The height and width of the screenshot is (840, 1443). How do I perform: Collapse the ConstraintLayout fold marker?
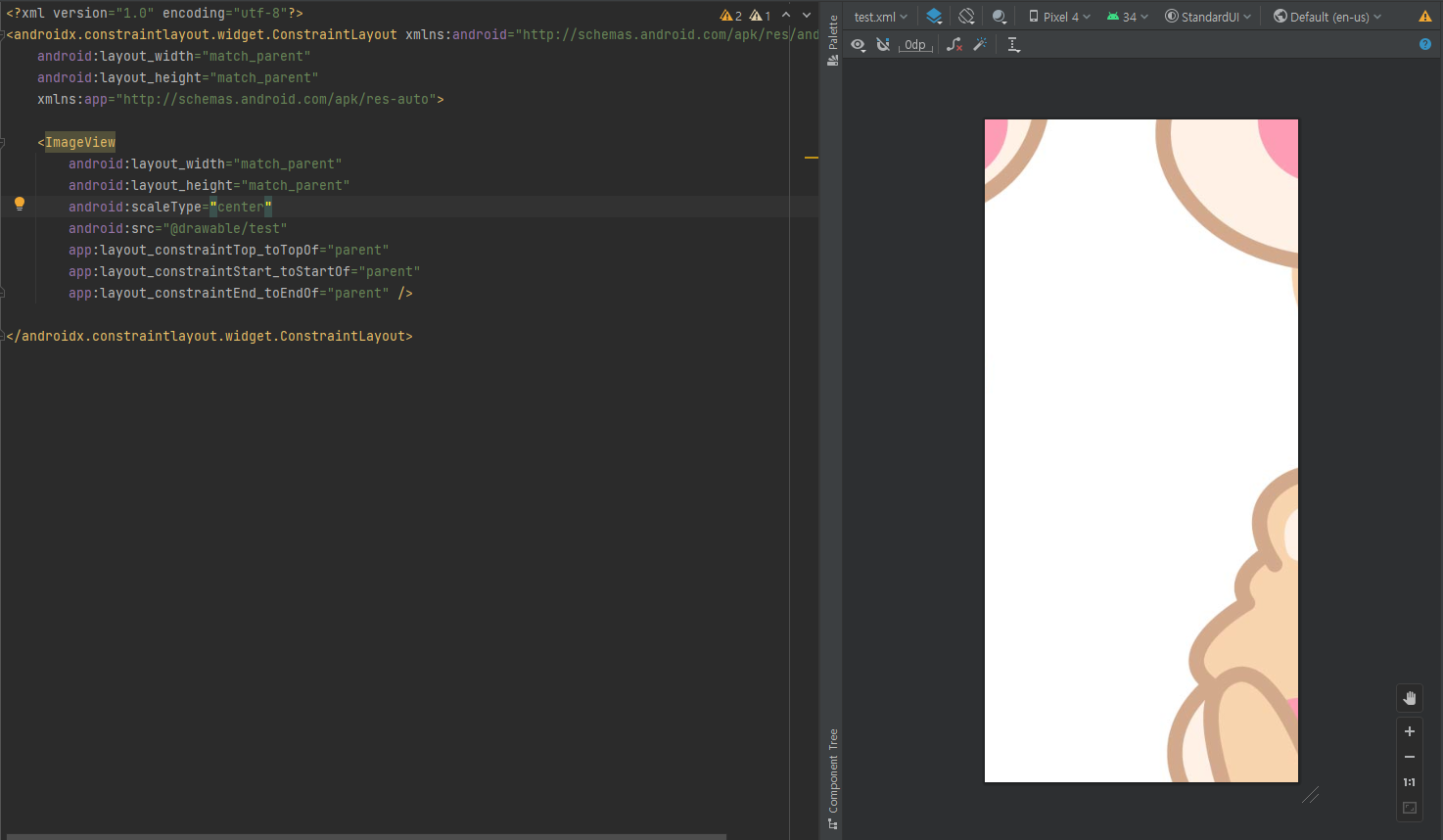tap(3, 34)
